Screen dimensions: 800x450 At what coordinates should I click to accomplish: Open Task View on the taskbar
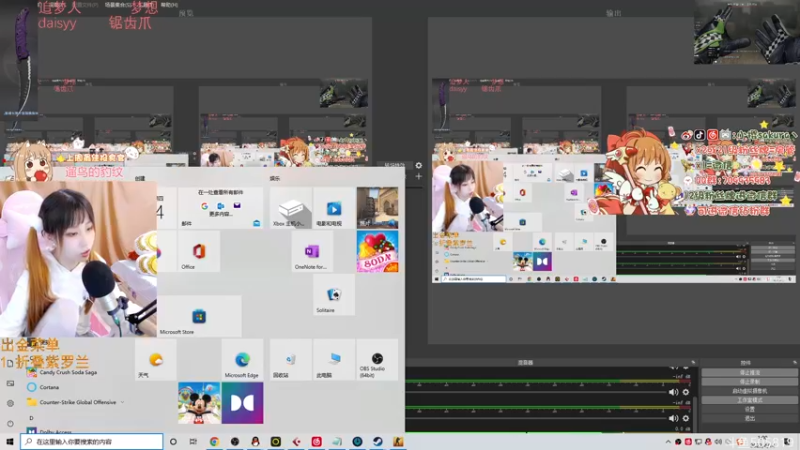(x=193, y=442)
